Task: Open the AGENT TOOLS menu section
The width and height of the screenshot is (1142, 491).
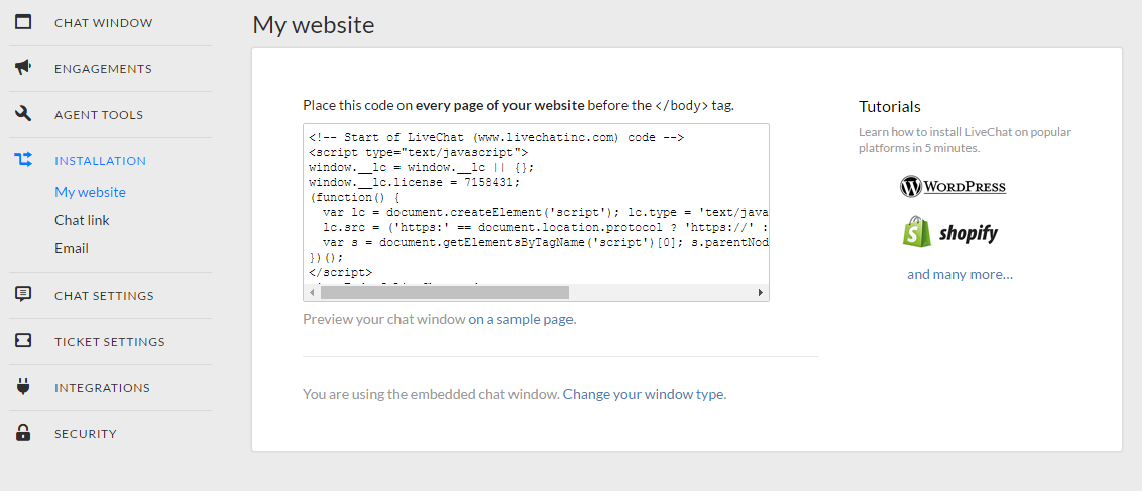Action: [x=98, y=114]
